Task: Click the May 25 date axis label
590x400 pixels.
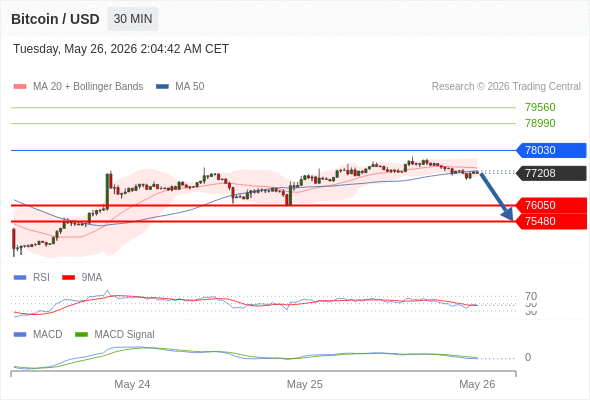Action: coord(304,384)
